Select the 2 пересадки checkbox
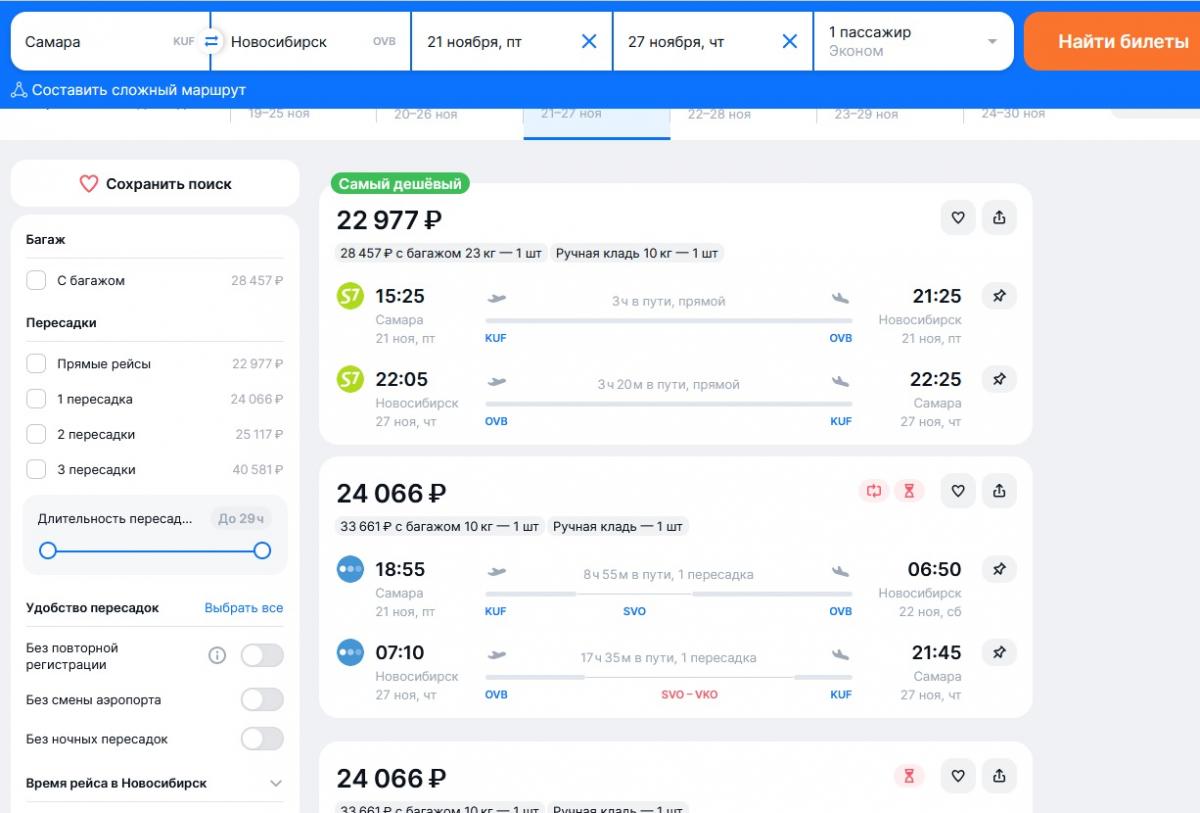This screenshot has height=813, width=1200. point(36,434)
